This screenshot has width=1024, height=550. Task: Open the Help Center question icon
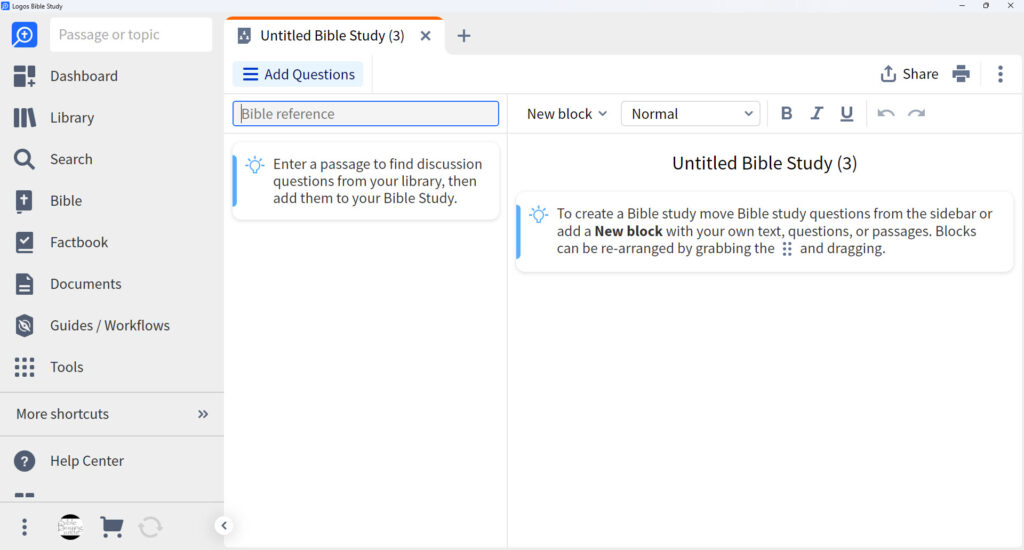click(24, 461)
